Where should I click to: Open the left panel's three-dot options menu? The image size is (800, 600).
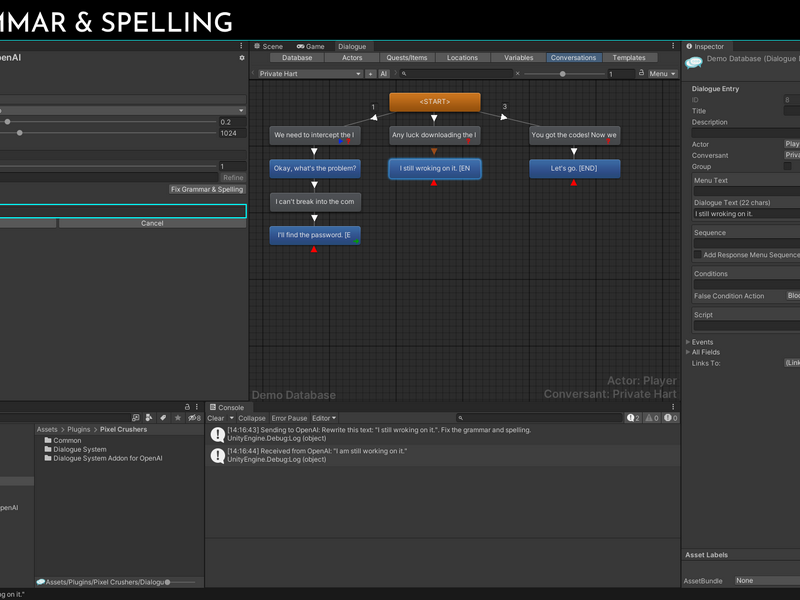(x=241, y=46)
